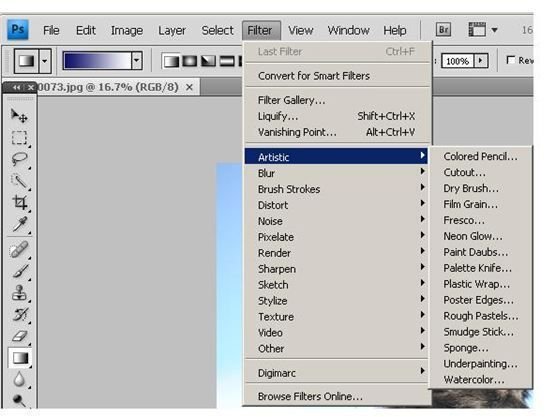Screen dimensions: 545x417
Task: Choose the linear gradient style button
Action: click(x=171, y=62)
